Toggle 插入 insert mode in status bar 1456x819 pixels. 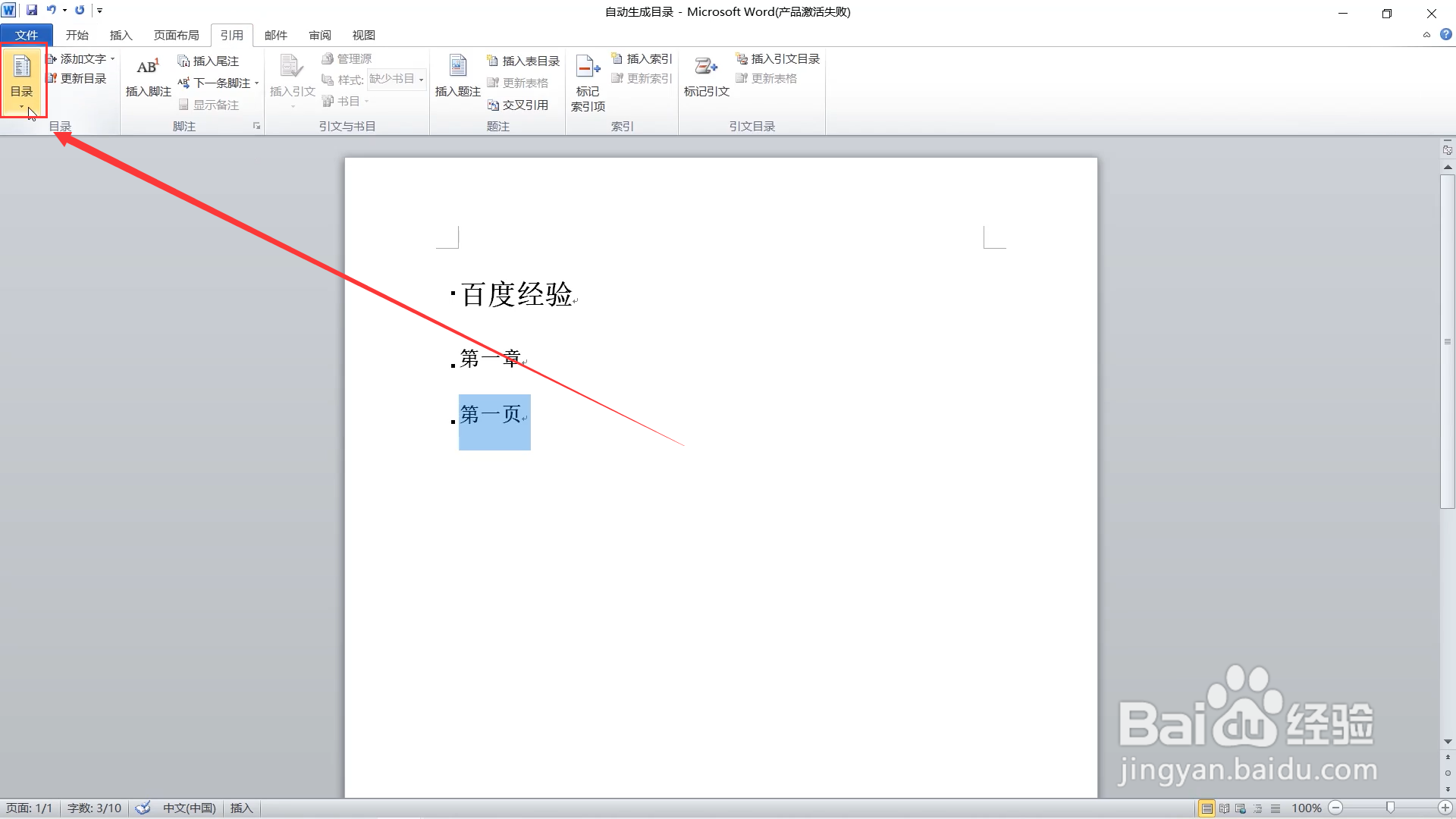point(241,808)
